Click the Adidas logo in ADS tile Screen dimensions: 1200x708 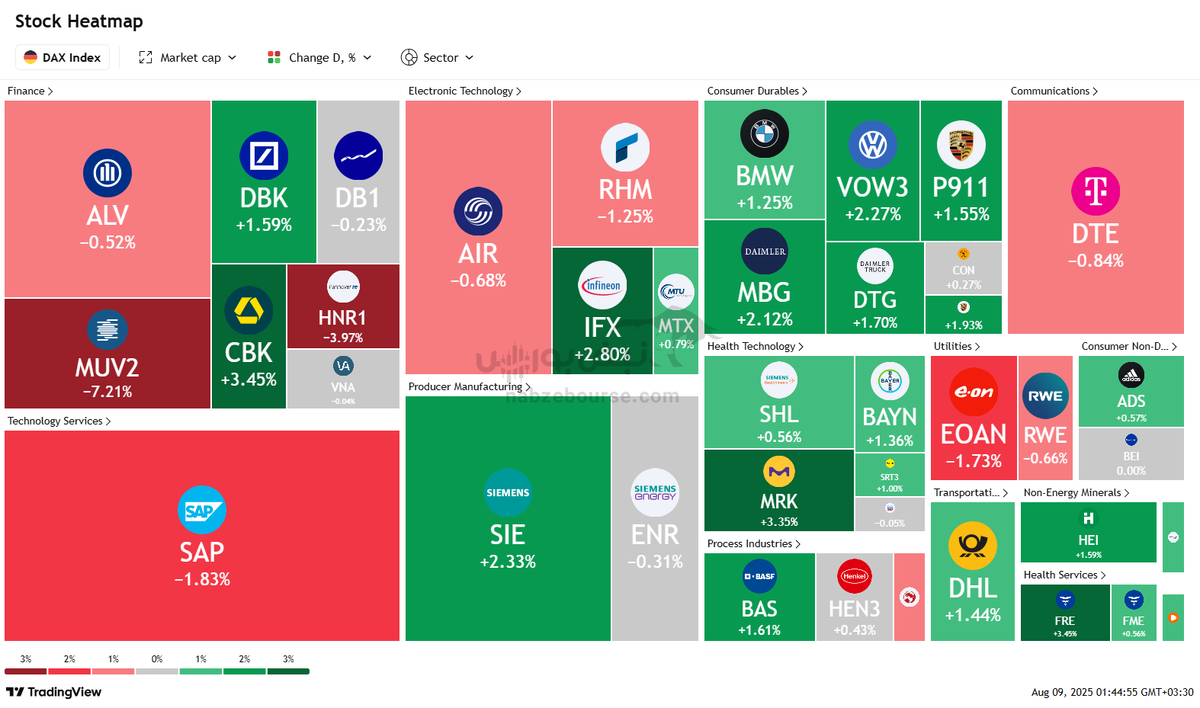tap(1131, 375)
